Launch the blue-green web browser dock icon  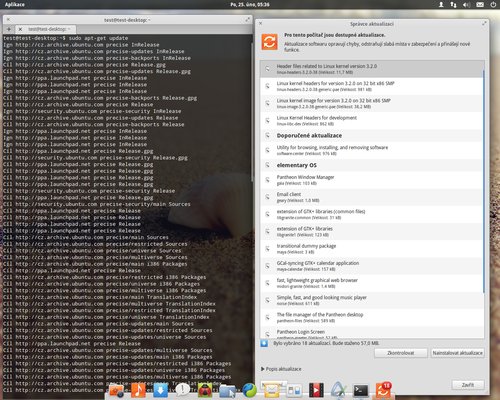click(249, 390)
